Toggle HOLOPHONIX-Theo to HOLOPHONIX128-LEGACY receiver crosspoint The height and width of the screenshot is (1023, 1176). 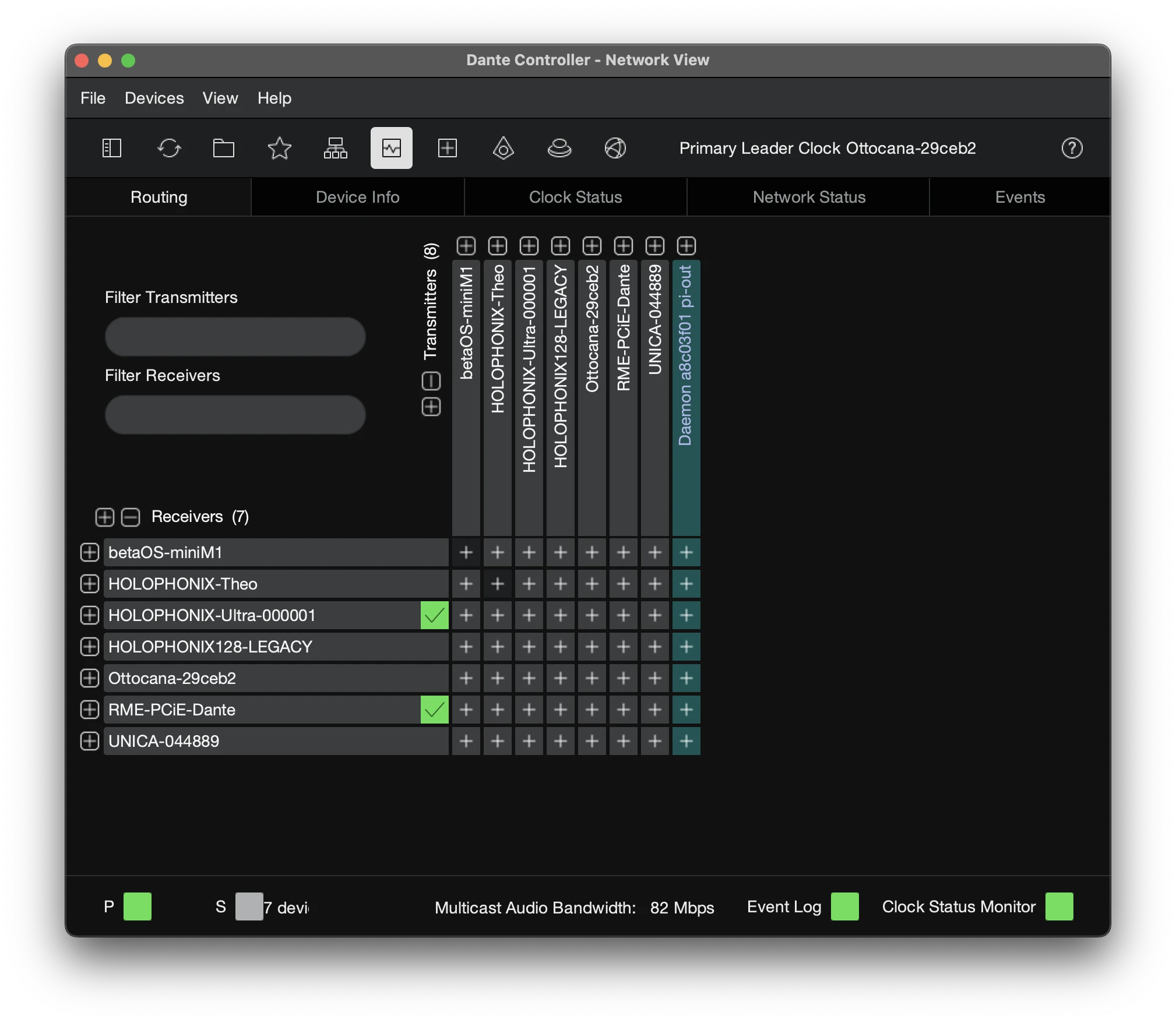(498, 647)
